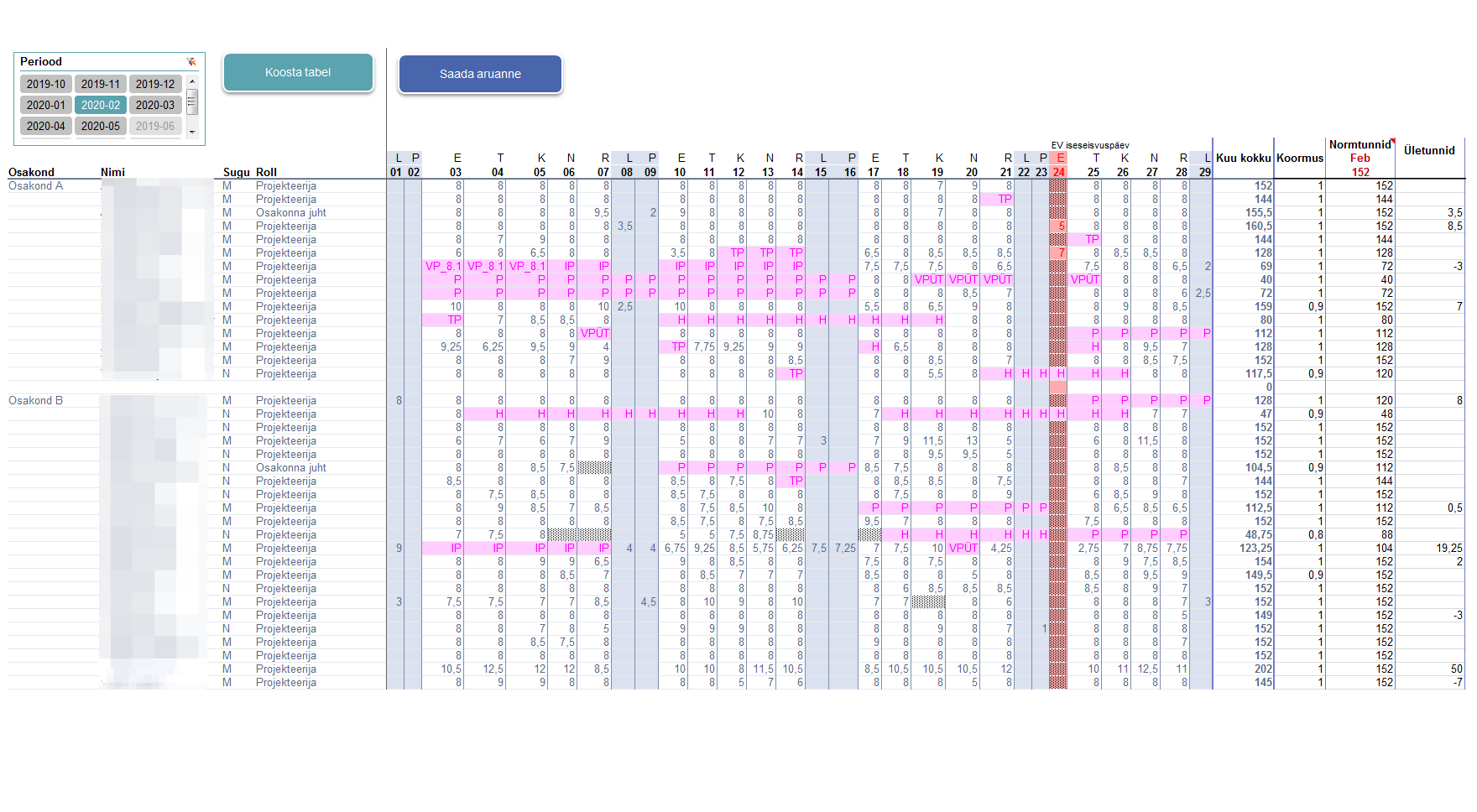Click the Osakond B department cell
The height and width of the screenshot is (812, 1477).
(x=35, y=400)
